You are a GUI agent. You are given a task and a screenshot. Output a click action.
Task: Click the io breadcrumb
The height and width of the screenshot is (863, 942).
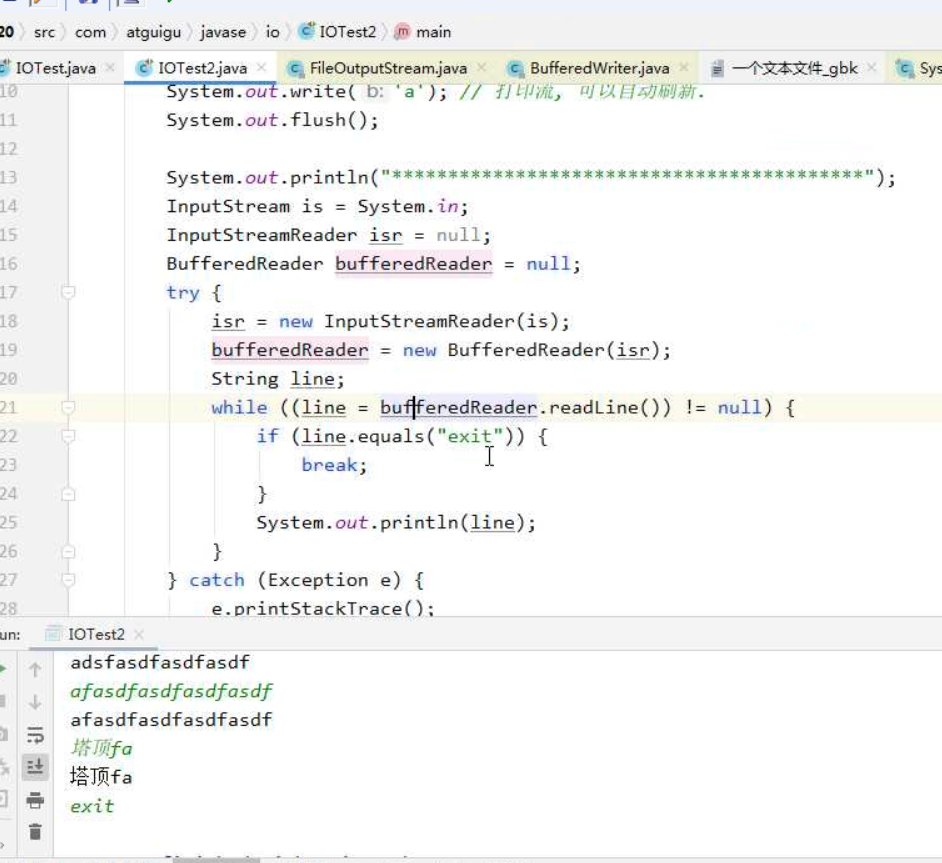272,32
